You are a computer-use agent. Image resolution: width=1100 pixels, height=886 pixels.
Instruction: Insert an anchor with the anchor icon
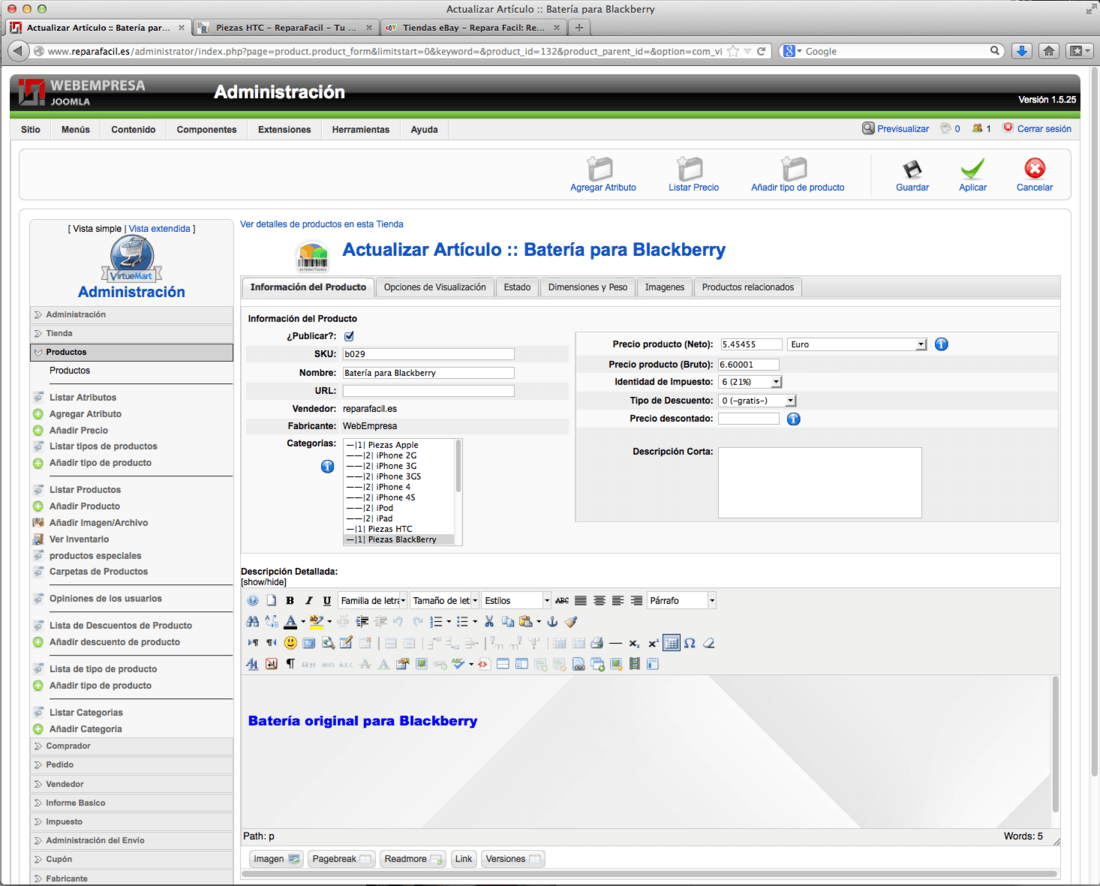[x=552, y=622]
